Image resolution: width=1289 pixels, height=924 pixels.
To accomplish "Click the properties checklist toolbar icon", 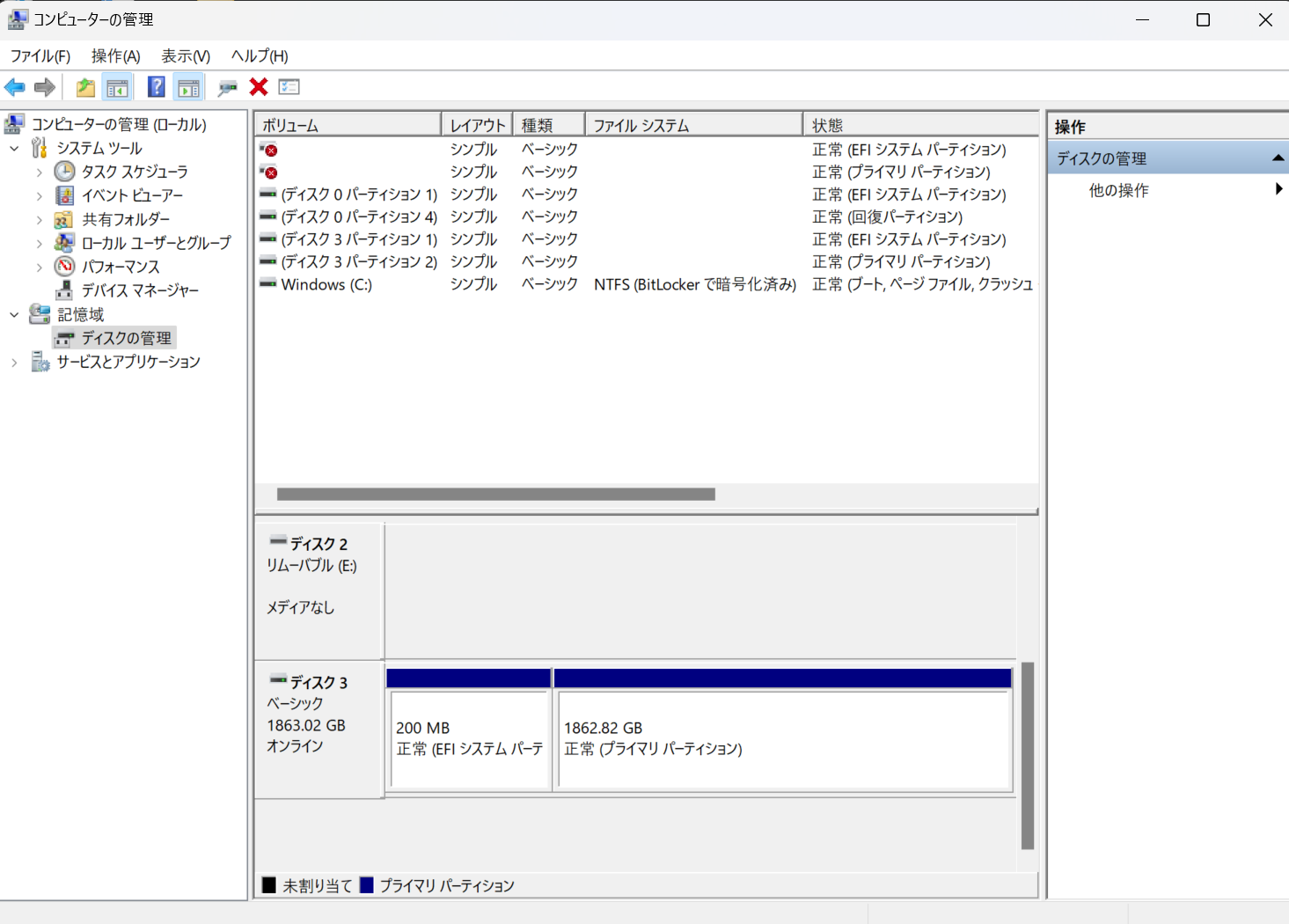I will [x=289, y=86].
